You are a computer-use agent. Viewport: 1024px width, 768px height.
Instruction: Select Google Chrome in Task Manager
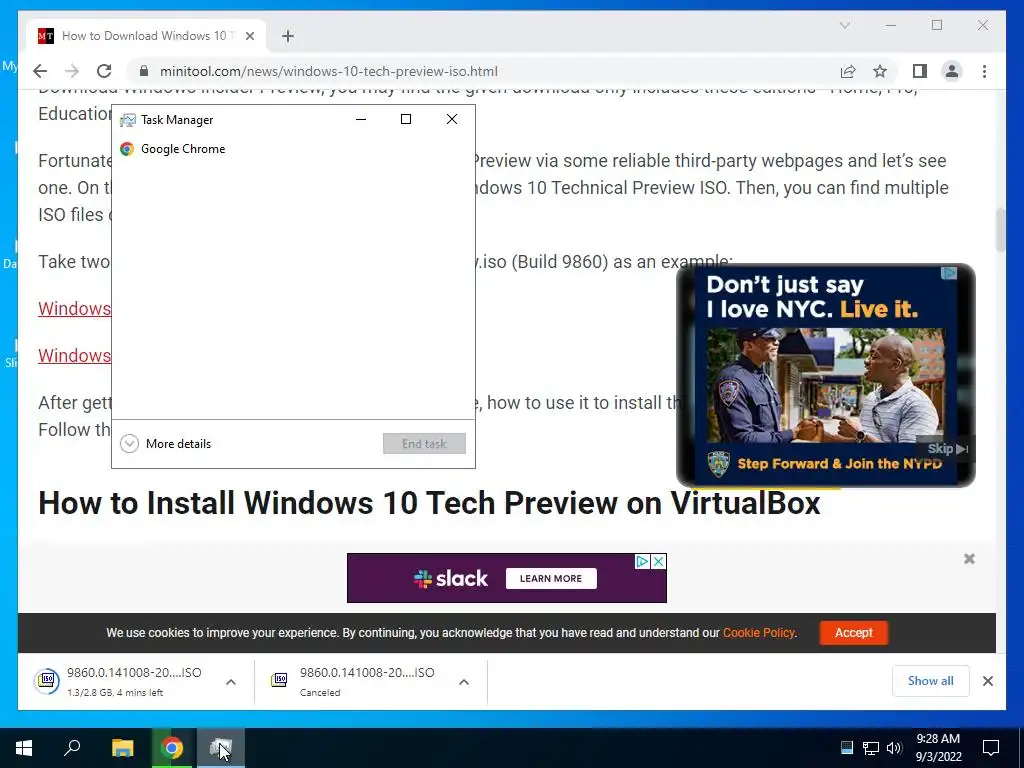pyautogui.click(x=293, y=149)
